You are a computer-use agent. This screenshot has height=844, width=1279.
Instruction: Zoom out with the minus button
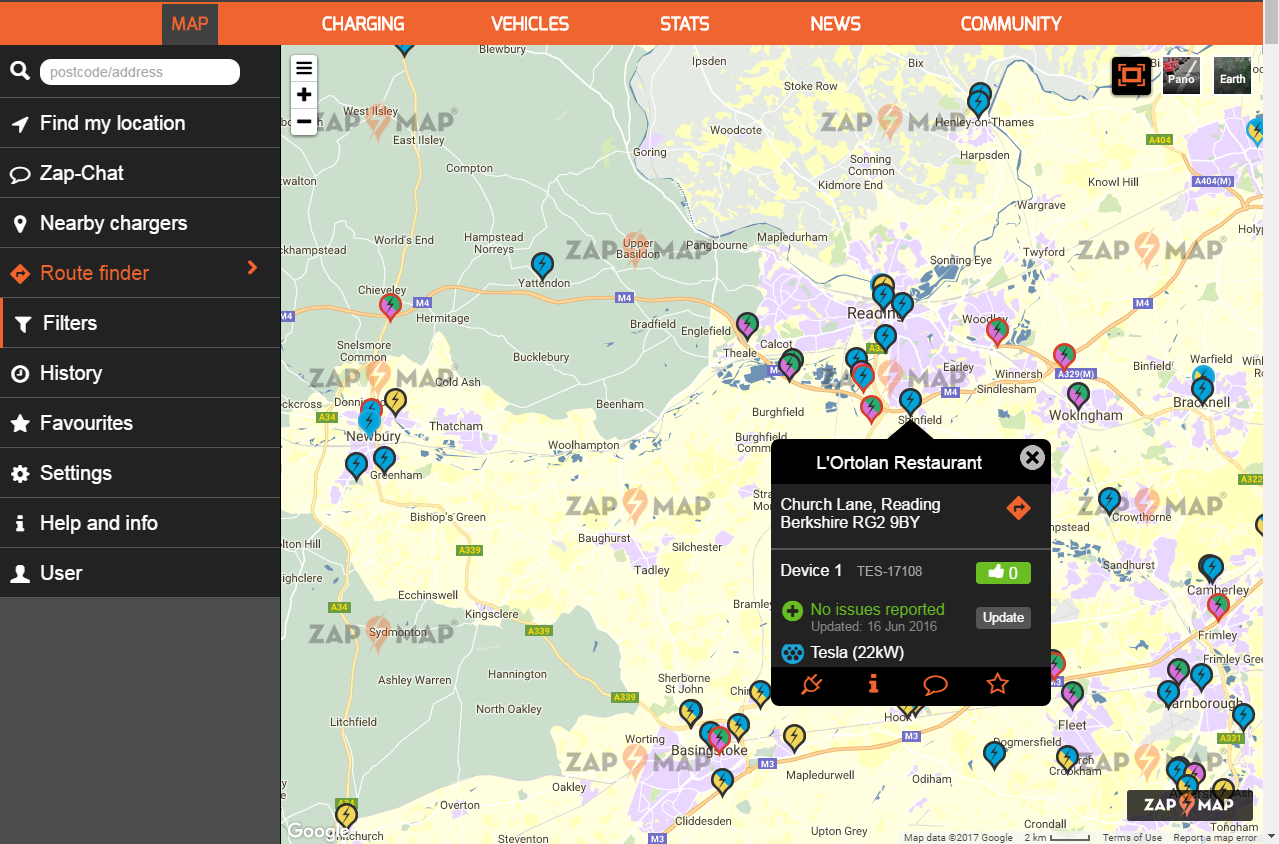click(304, 121)
